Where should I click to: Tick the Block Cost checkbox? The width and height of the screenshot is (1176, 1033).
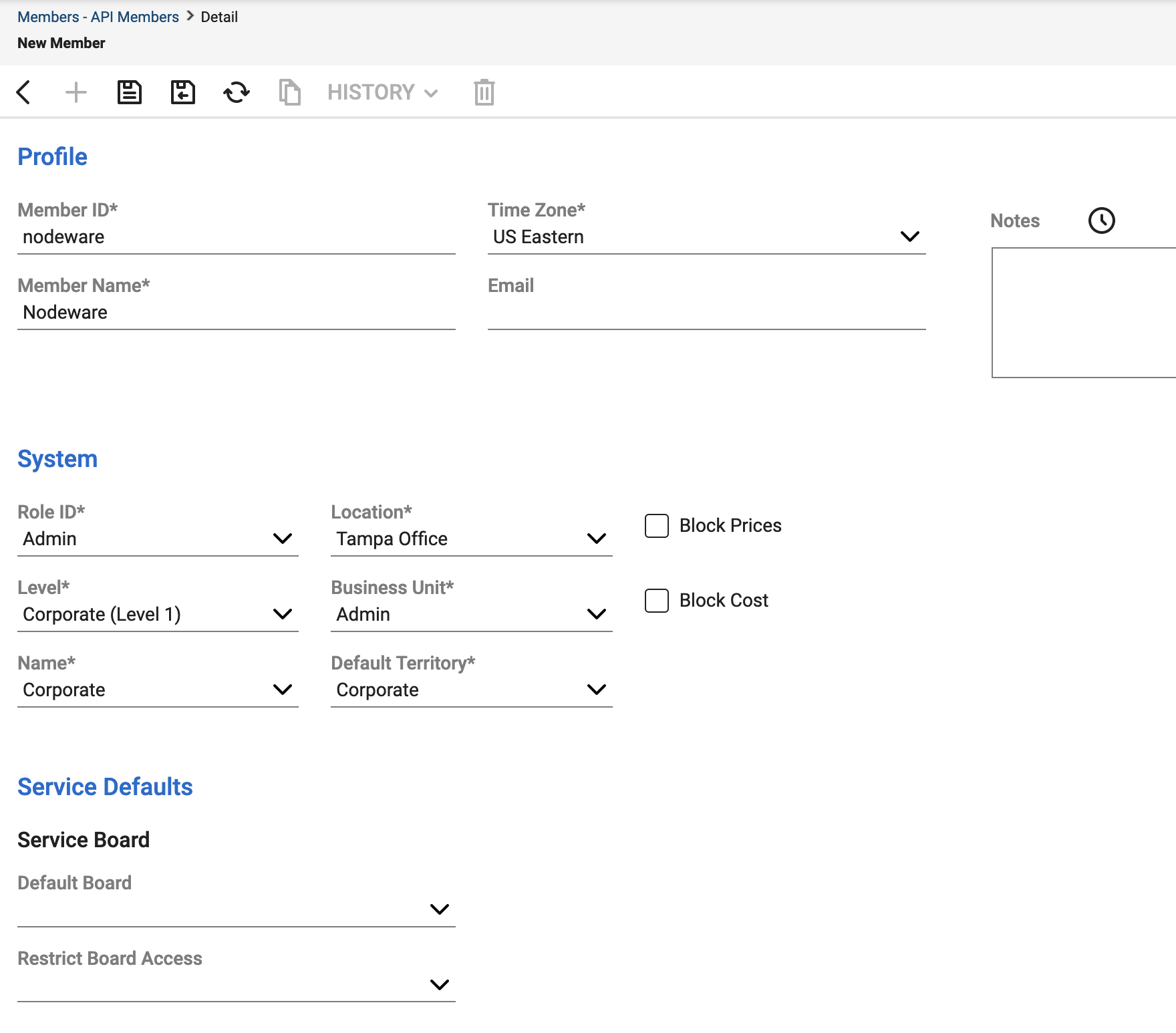click(x=657, y=601)
